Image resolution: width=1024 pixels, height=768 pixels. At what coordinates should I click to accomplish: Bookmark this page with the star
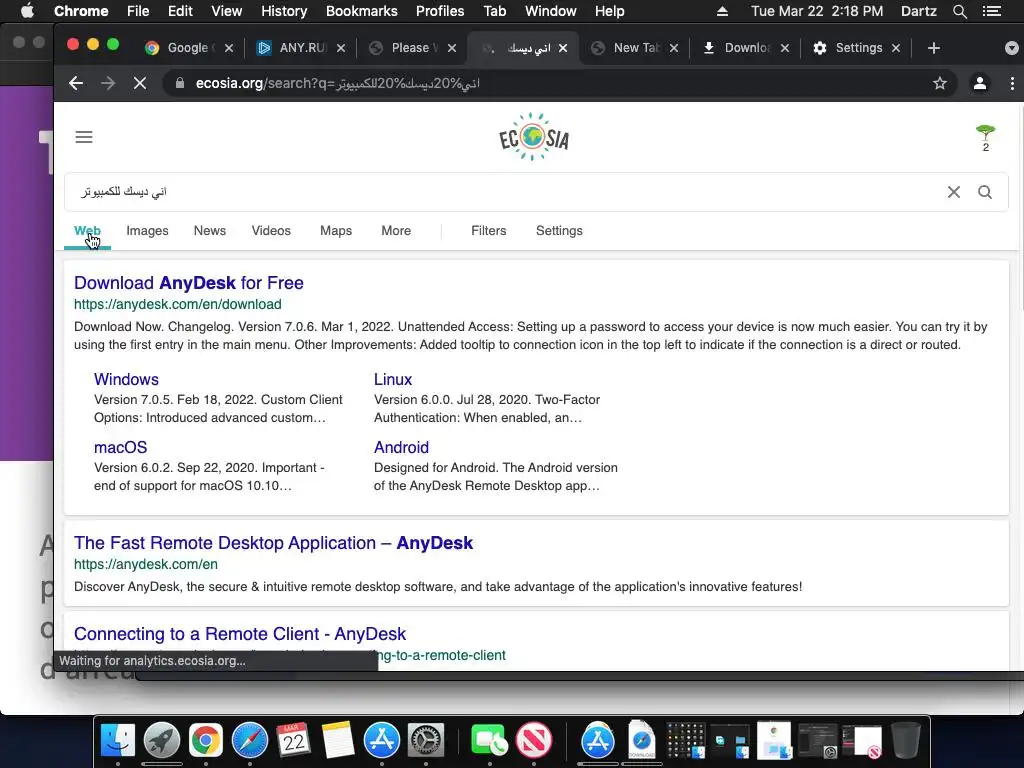[x=940, y=84]
